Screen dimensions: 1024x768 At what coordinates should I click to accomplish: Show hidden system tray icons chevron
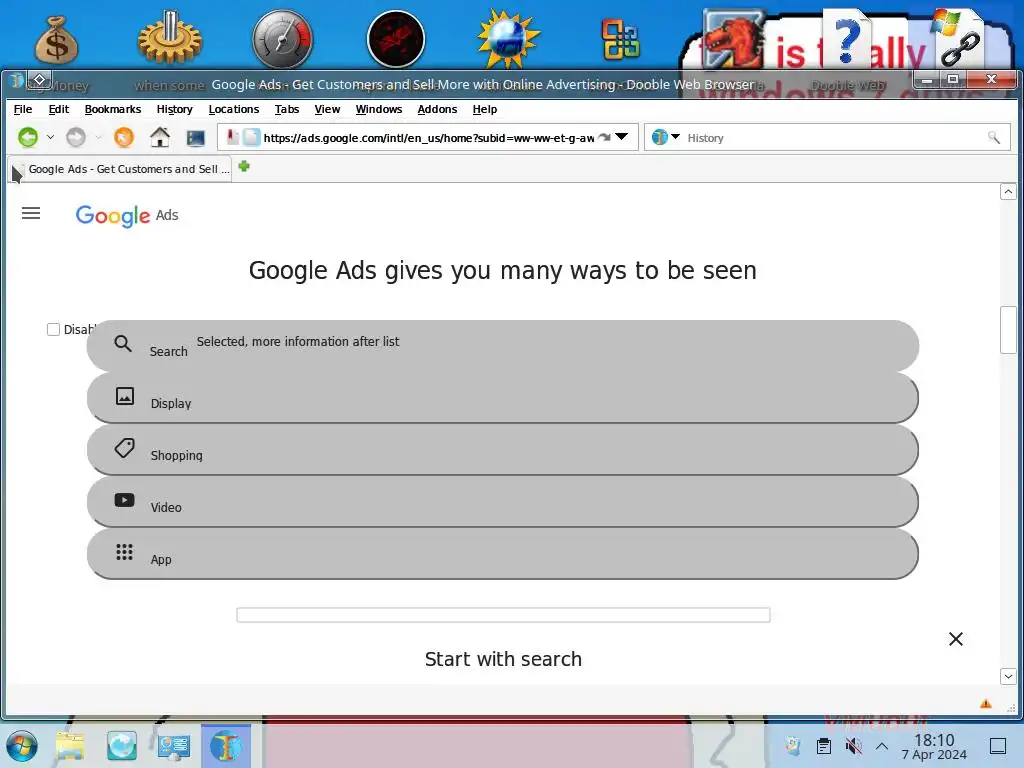(882, 746)
